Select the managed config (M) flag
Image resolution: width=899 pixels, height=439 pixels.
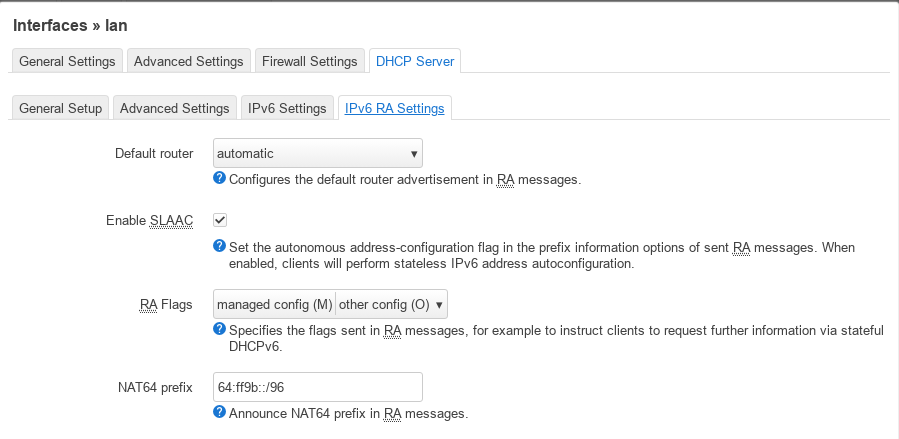tap(275, 305)
